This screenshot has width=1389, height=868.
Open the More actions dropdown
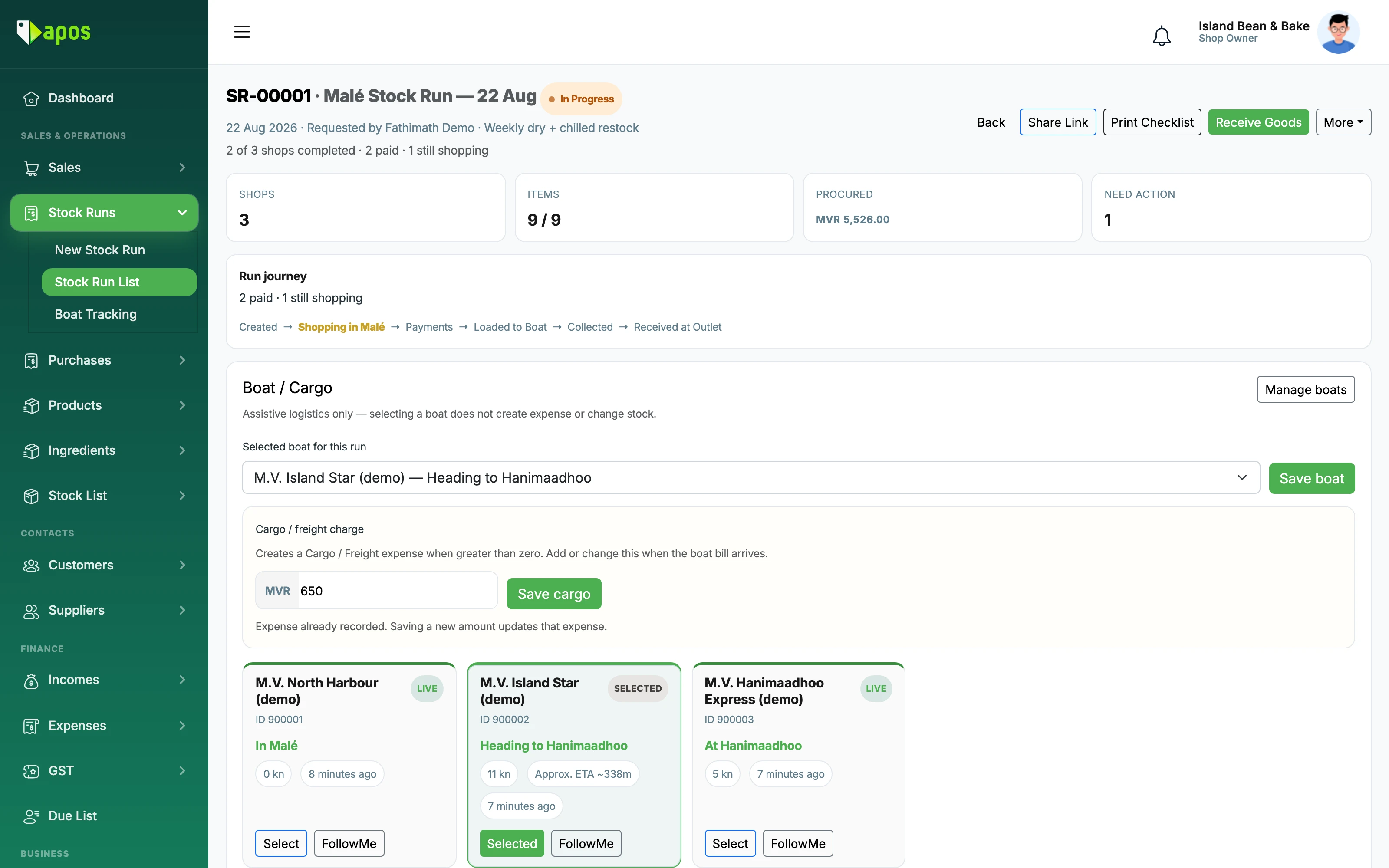point(1343,122)
